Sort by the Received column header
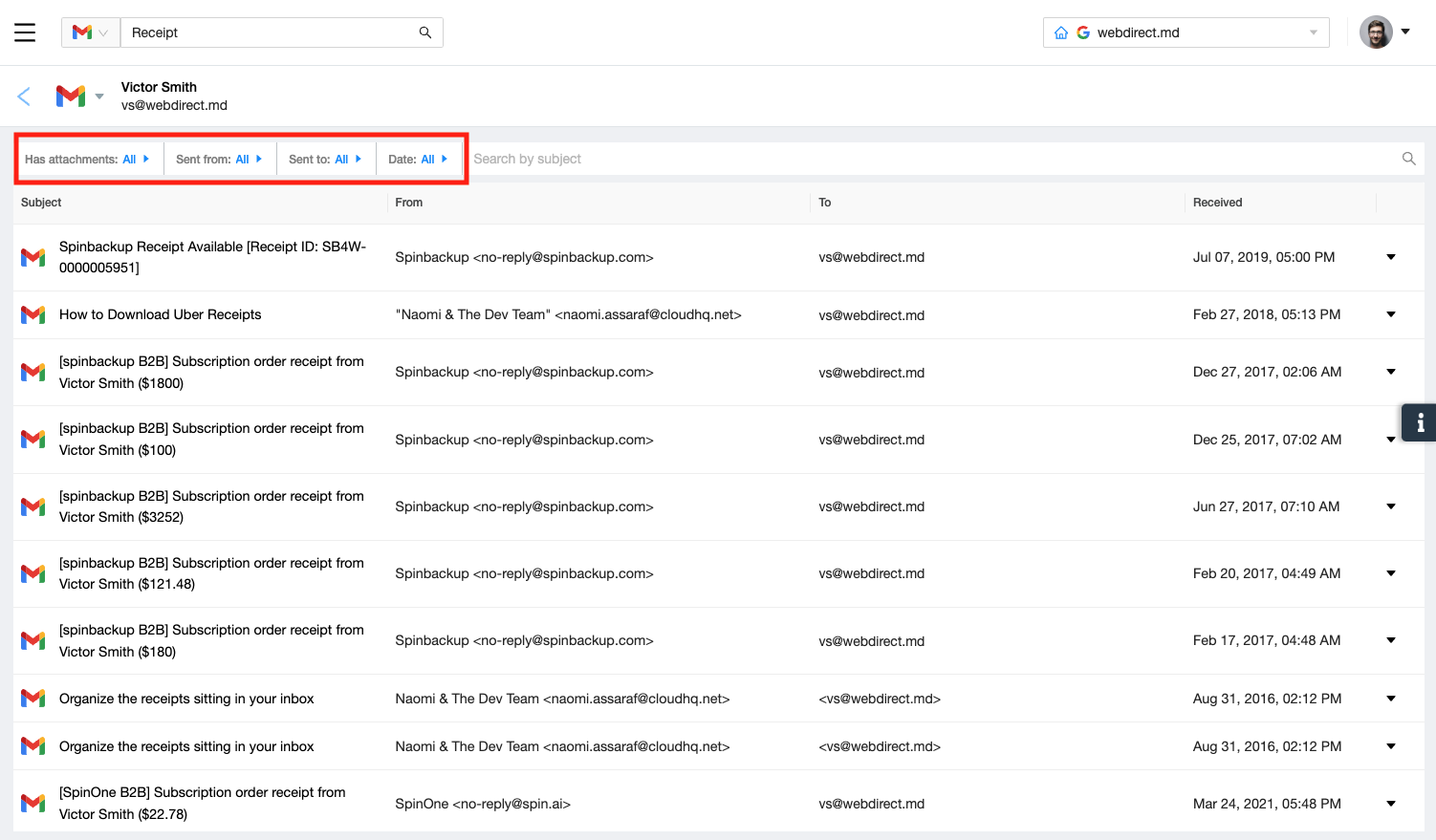The width and height of the screenshot is (1436, 840). tap(1217, 203)
